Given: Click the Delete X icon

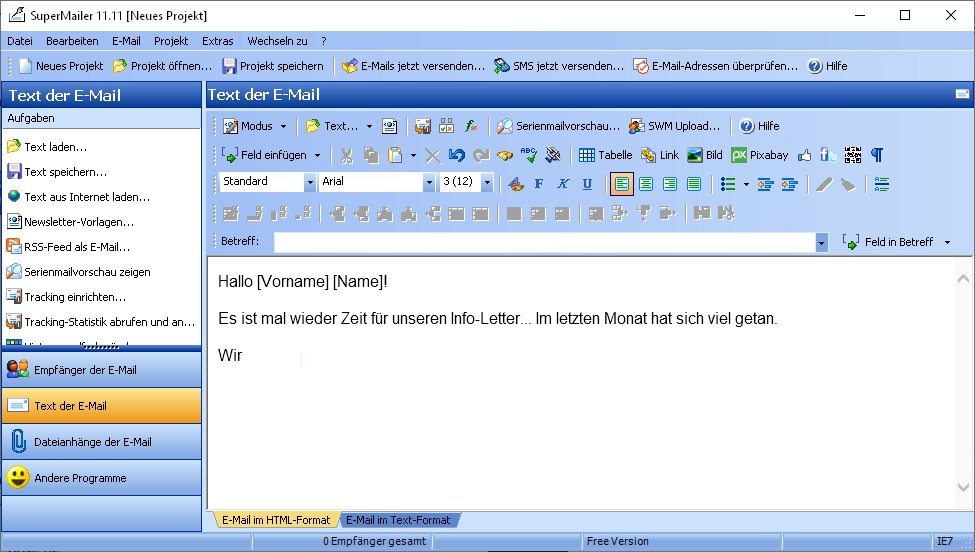Looking at the screenshot, I should tap(433, 155).
